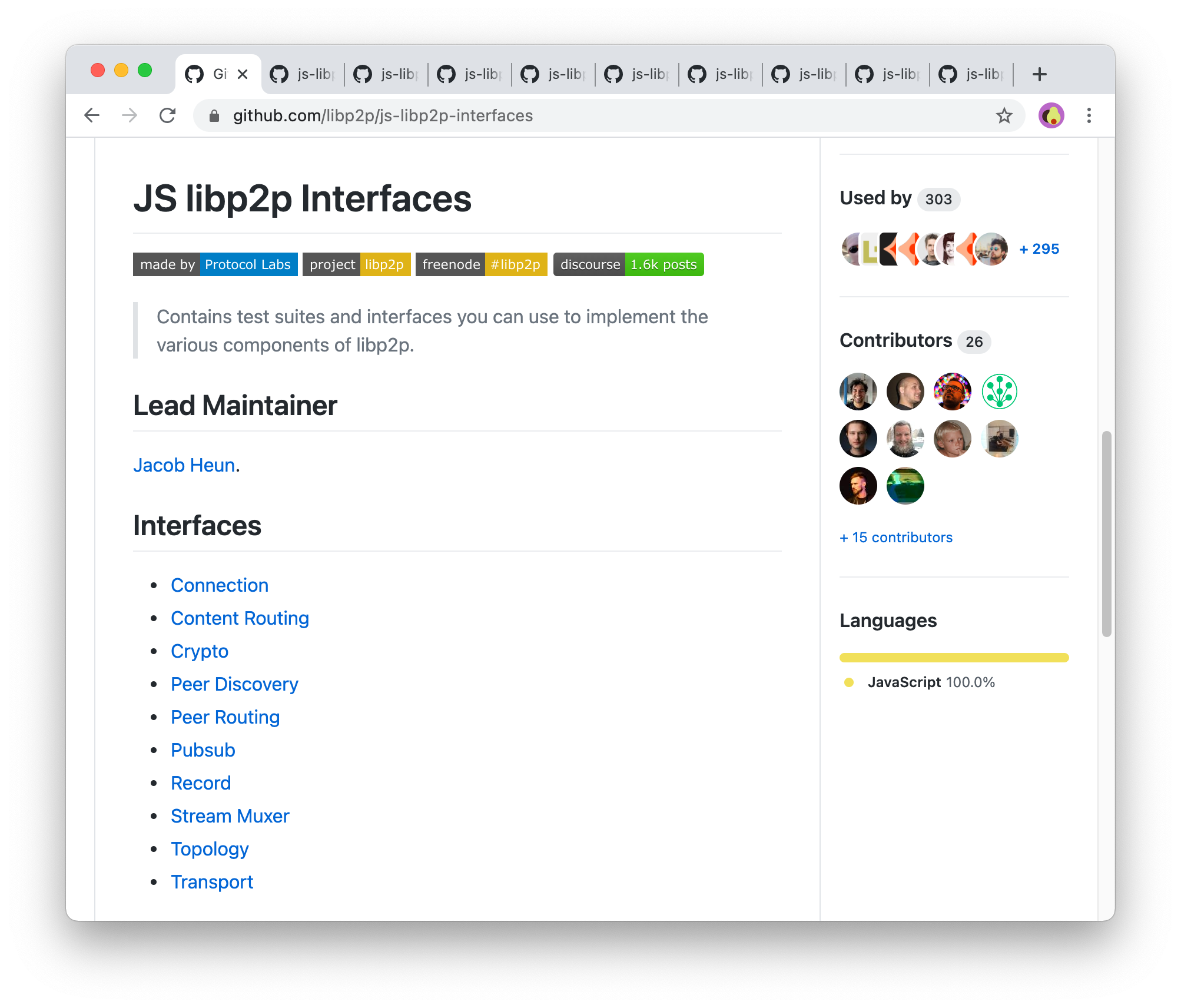Screen dimensions: 1181x1008
Task: Switch to the last js-libp2p tab
Action: tap(970, 74)
